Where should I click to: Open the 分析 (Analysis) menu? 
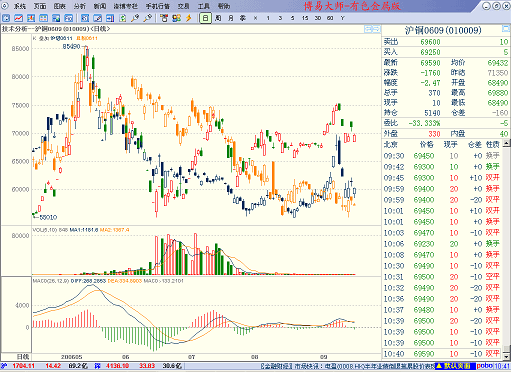(x=80, y=6)
